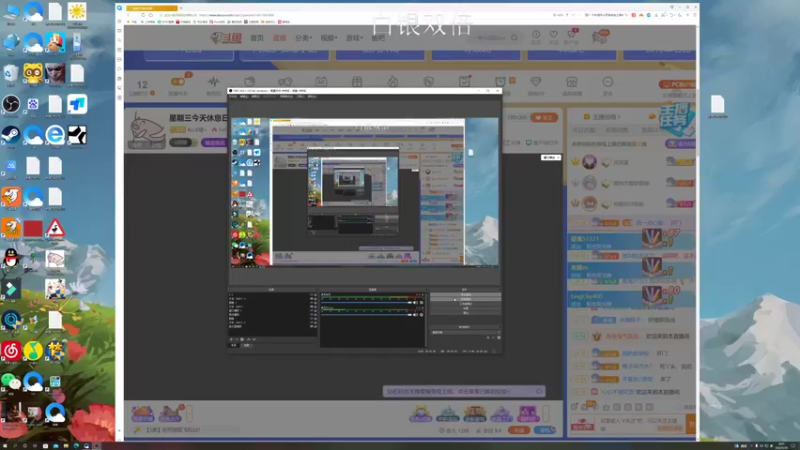Adjust second OBS mixer volume slider

(367, 315)
